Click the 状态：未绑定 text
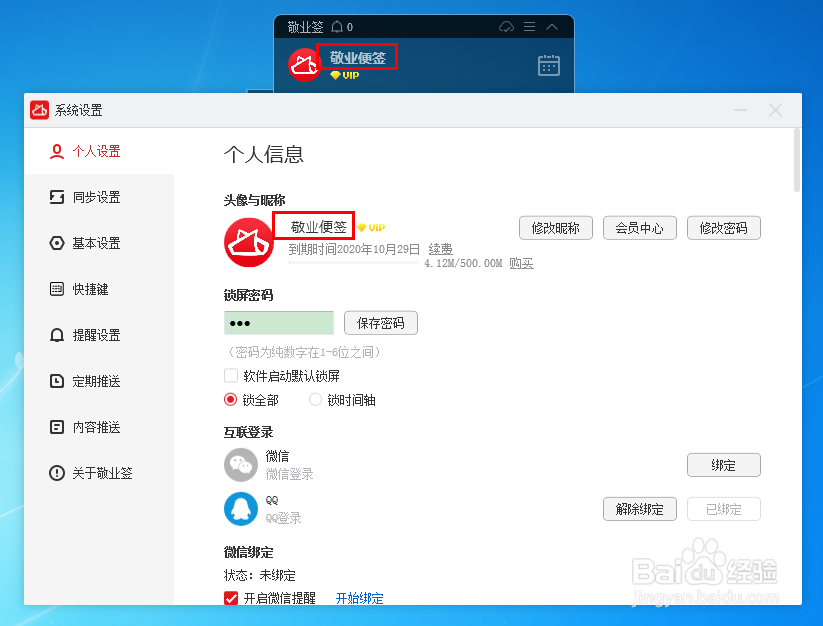This screenshot has width=823, height=626. pos(260,576)
